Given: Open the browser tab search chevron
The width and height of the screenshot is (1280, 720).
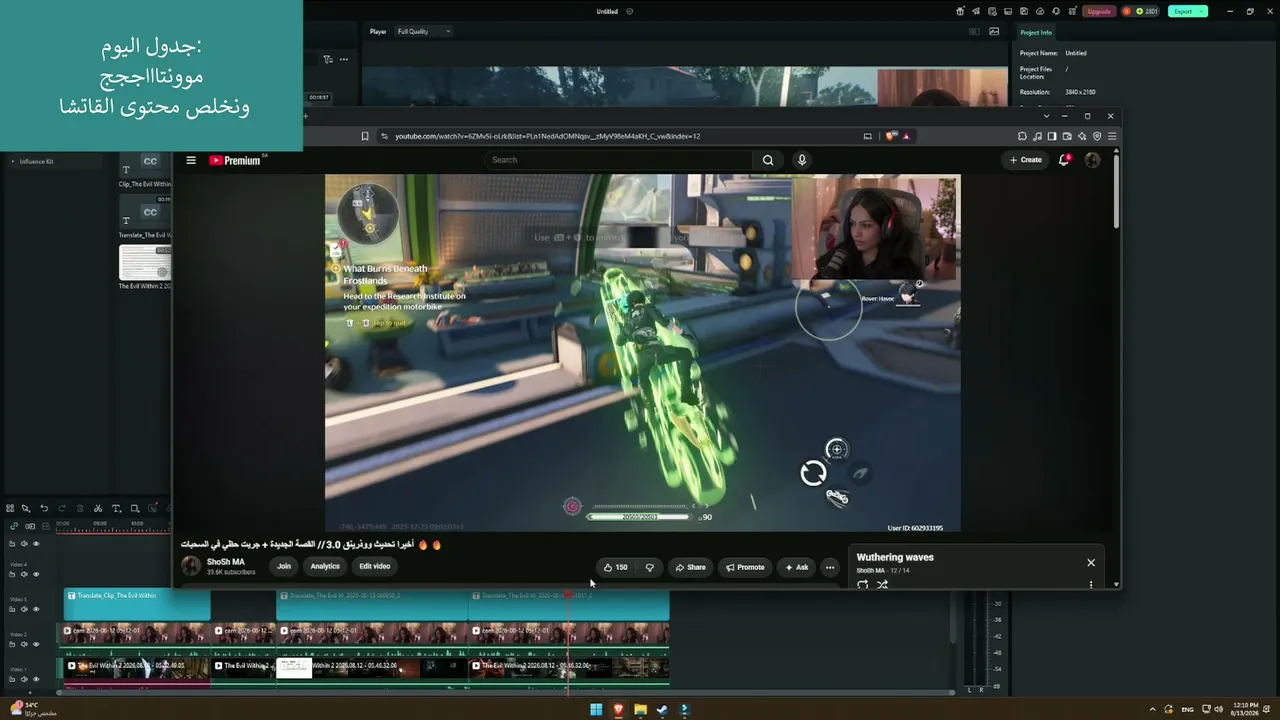Looking at the screenshot, I should click(1047, 116).
